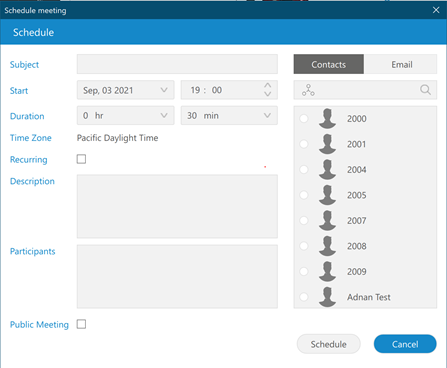Click the avatar icon for contact 2008
The height and width of the screenshot is (368, 447).
(327, 246)
